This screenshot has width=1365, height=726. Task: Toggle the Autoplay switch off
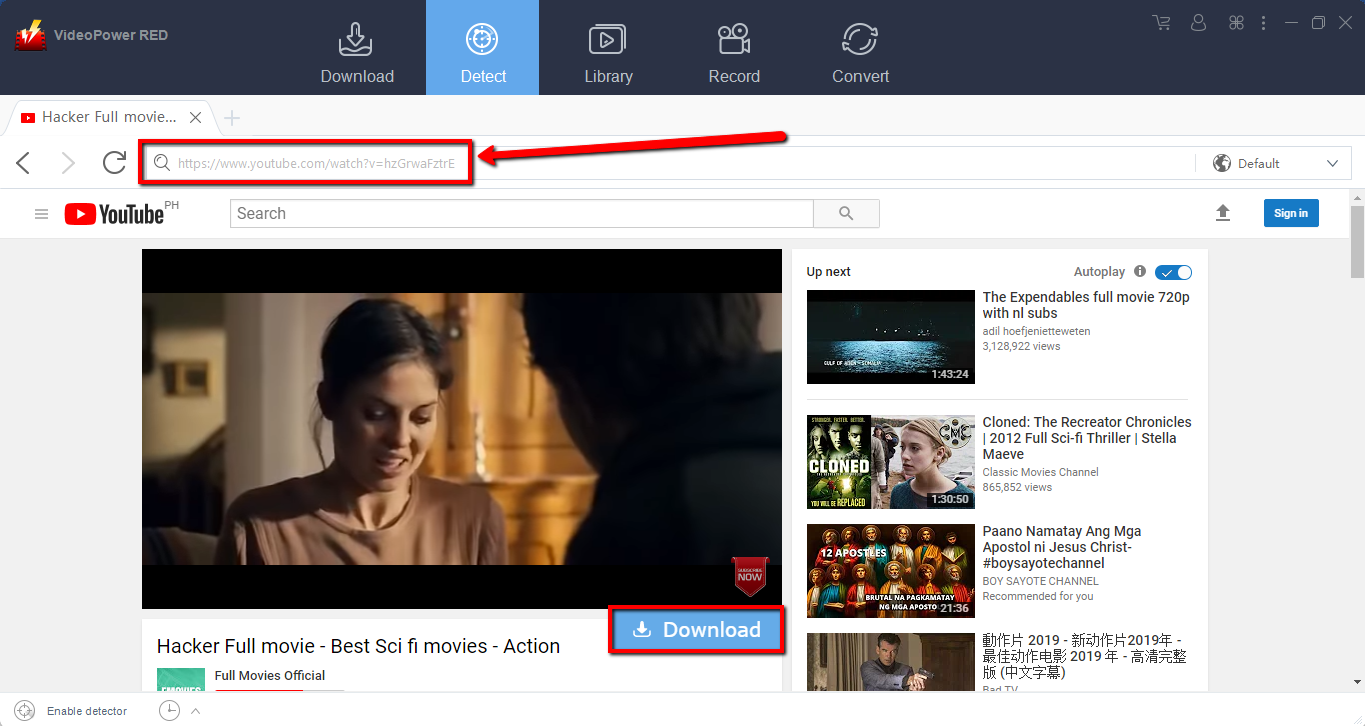[x=1173, y=272]
